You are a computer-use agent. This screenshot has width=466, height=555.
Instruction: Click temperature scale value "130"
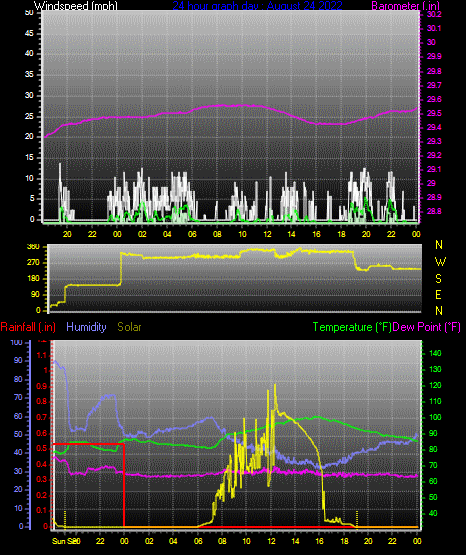[x=435, y=369]
